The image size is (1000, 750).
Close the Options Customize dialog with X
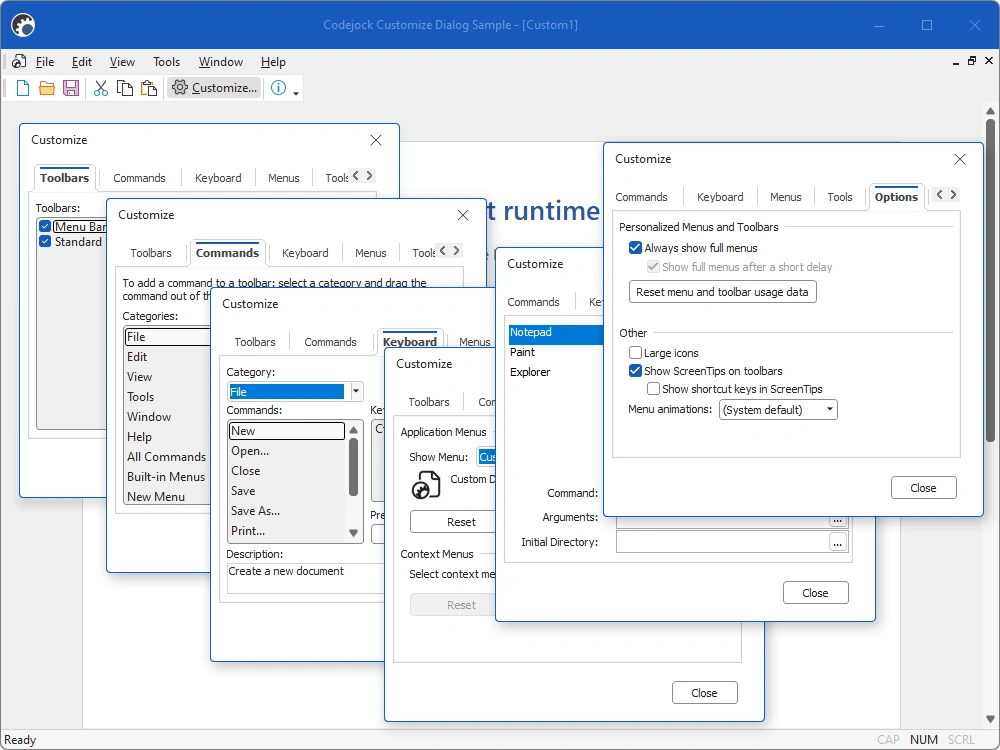[x=960, y=159]
